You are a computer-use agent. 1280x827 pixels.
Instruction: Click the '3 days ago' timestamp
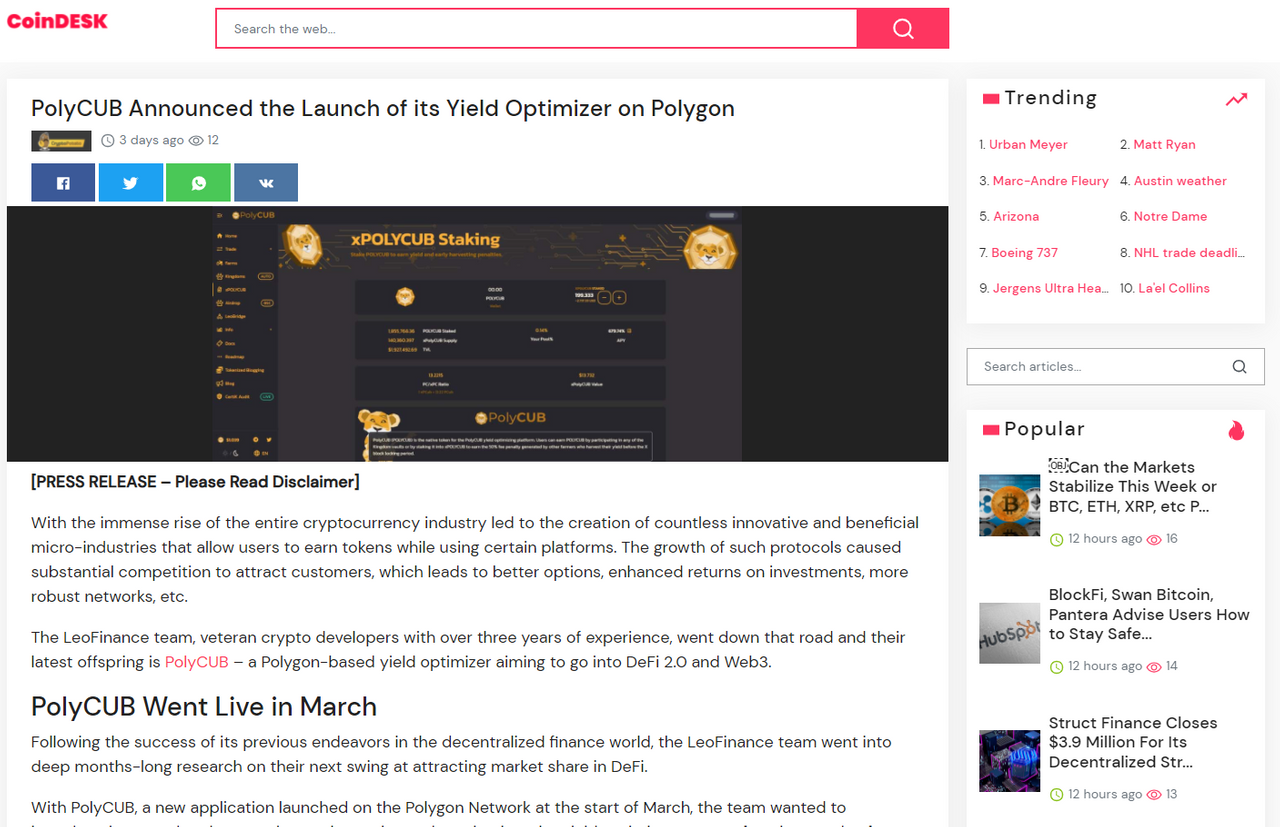pos(151,141)
